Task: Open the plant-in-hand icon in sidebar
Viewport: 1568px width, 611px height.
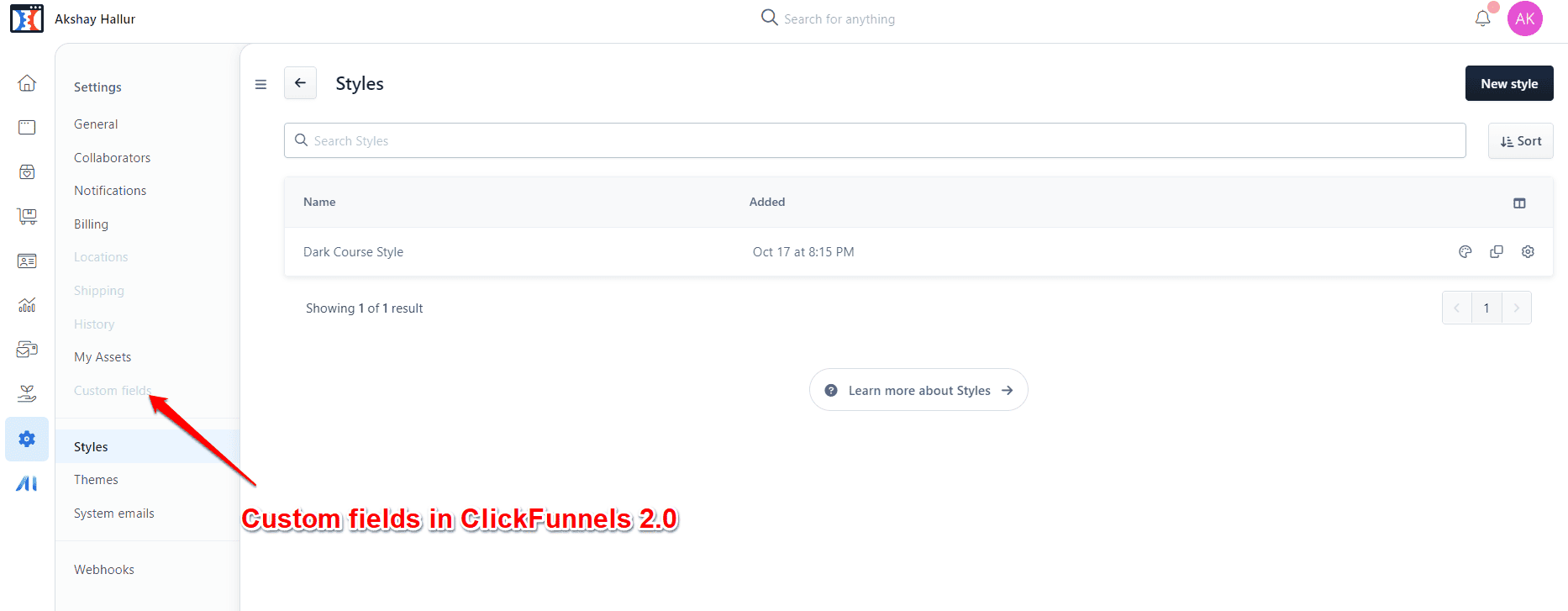Action: click(27, 393)
